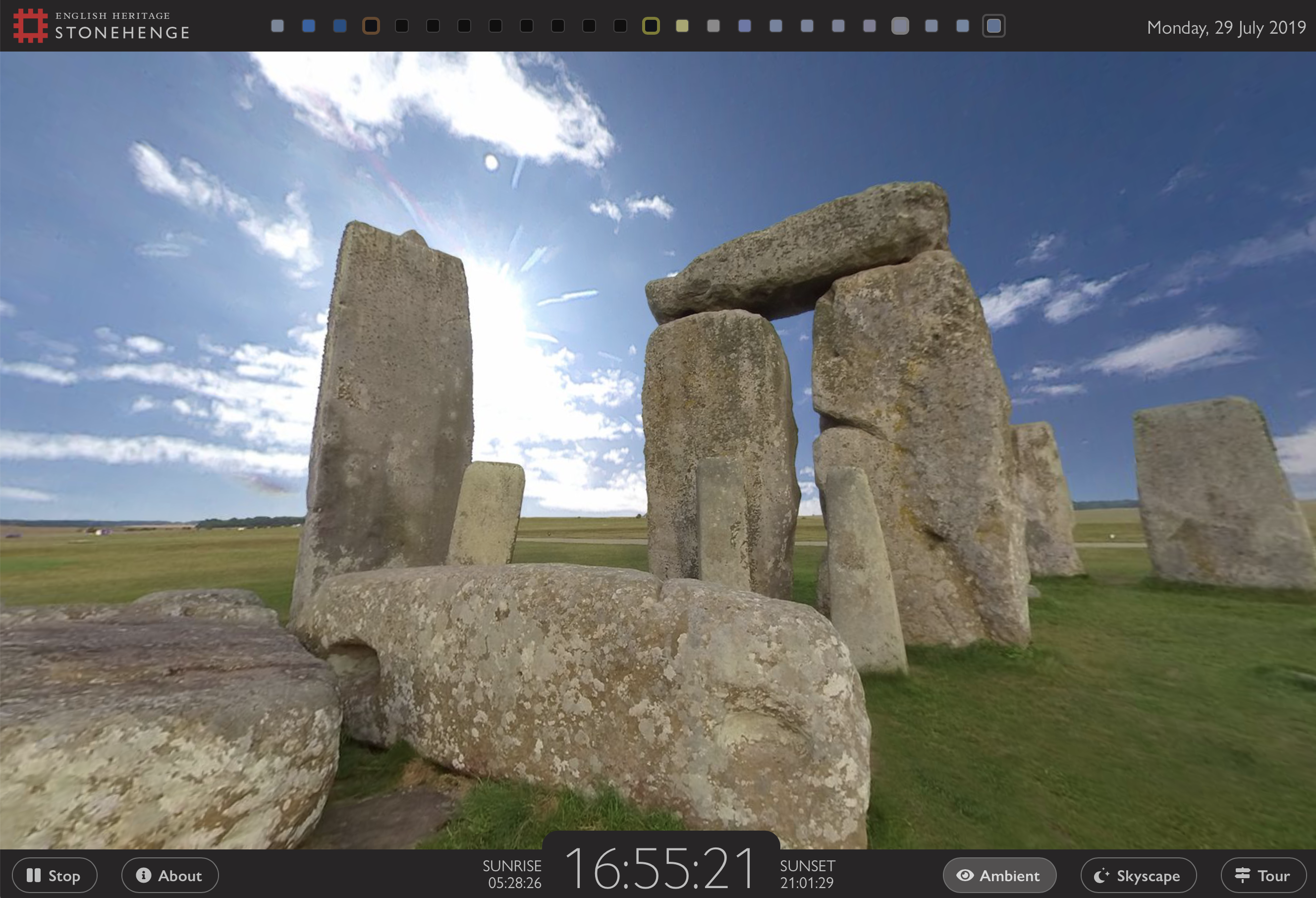Select the brown-outlined sunset hour swatch
The width and height of the screenshot is (1316, 898).
(371, 26)
